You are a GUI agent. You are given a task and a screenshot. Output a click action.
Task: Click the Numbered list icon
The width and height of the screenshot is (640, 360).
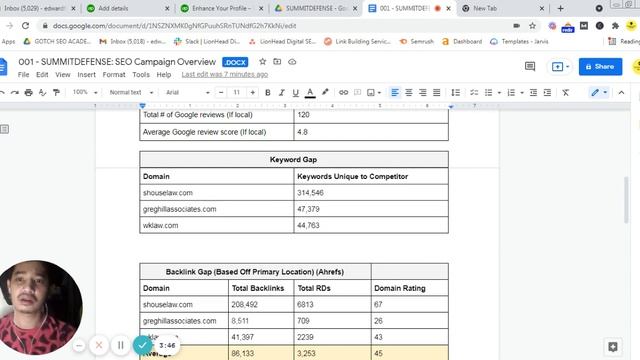pyautogui.click(x=511, y=93)
